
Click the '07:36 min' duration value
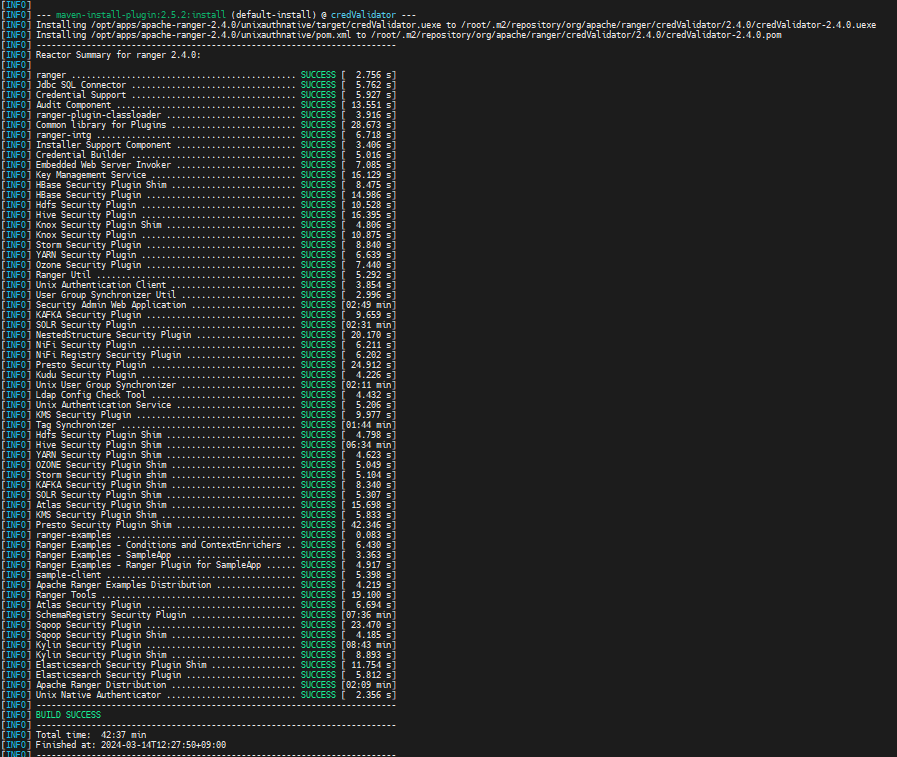(x=369, y=616)
